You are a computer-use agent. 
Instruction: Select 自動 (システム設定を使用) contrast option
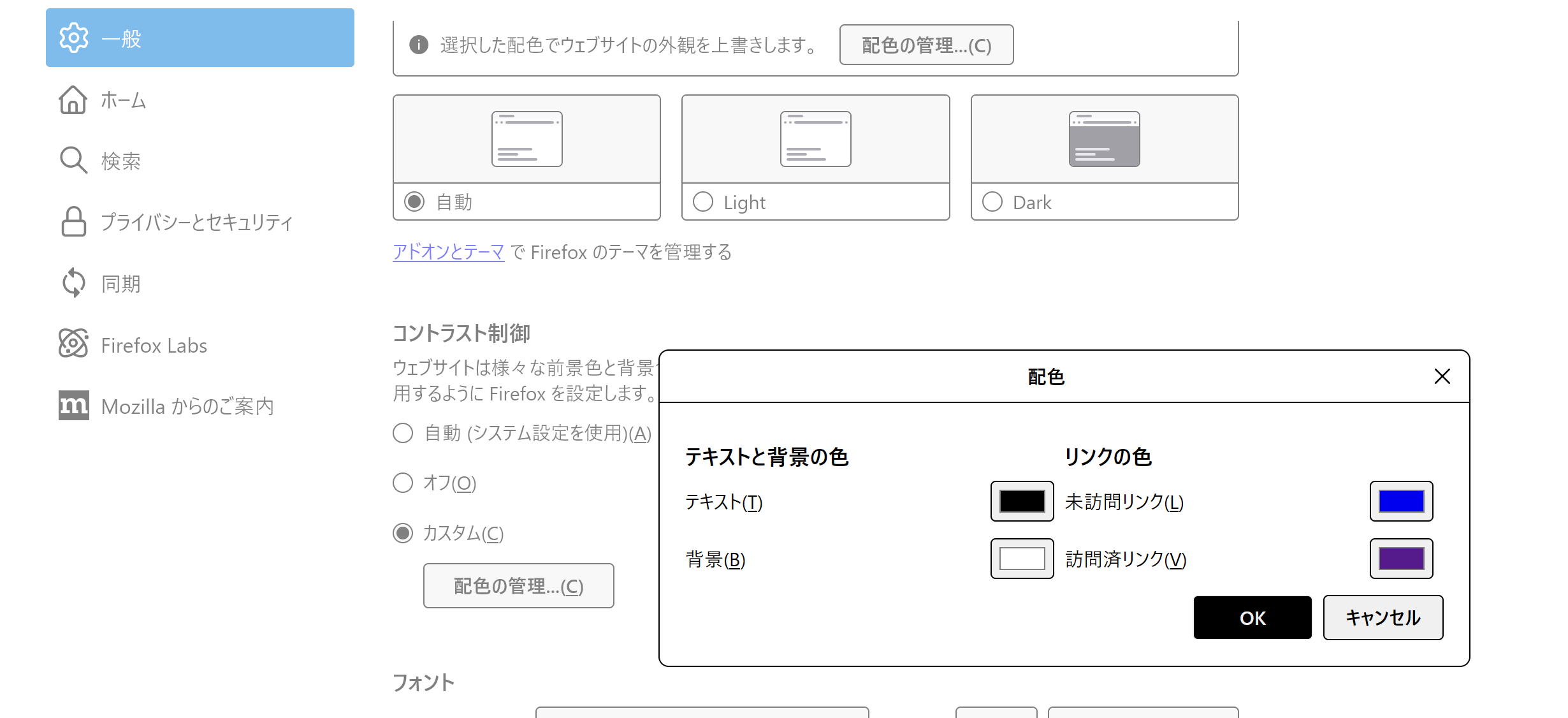click(x=403, y=433)
